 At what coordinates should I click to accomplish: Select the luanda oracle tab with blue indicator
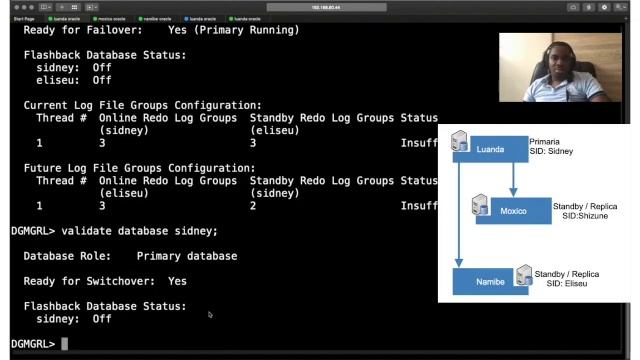coord(200,19)
